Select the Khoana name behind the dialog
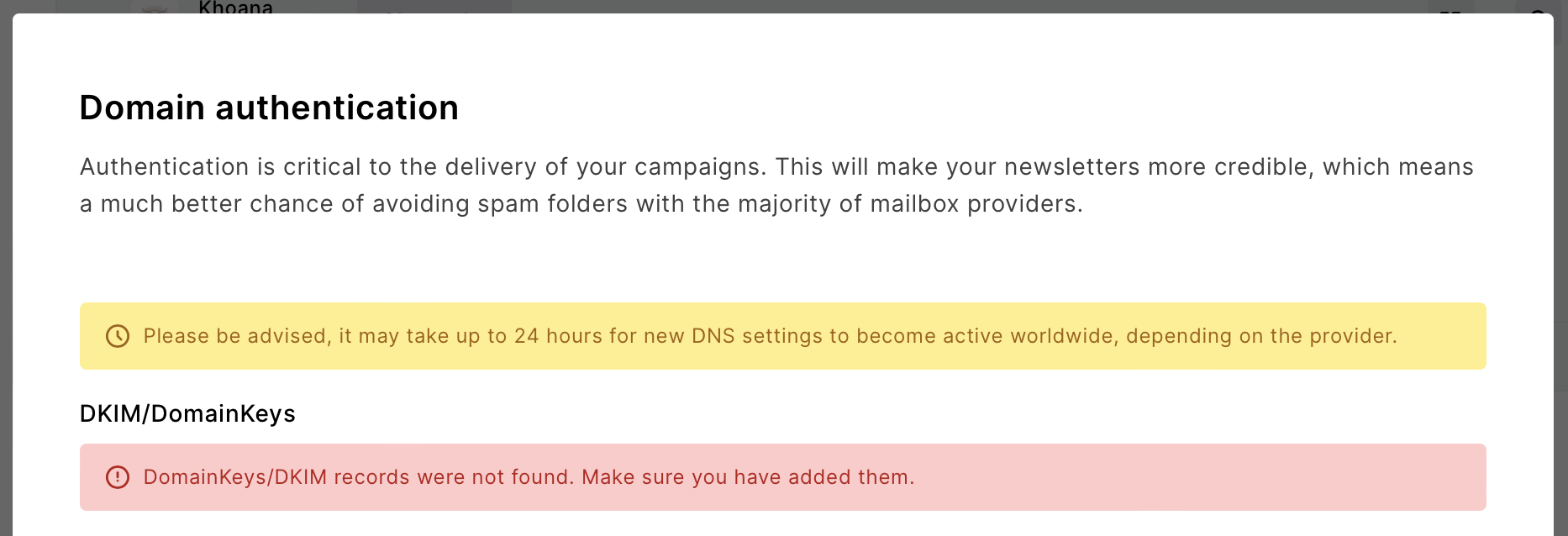 (235, 8)
